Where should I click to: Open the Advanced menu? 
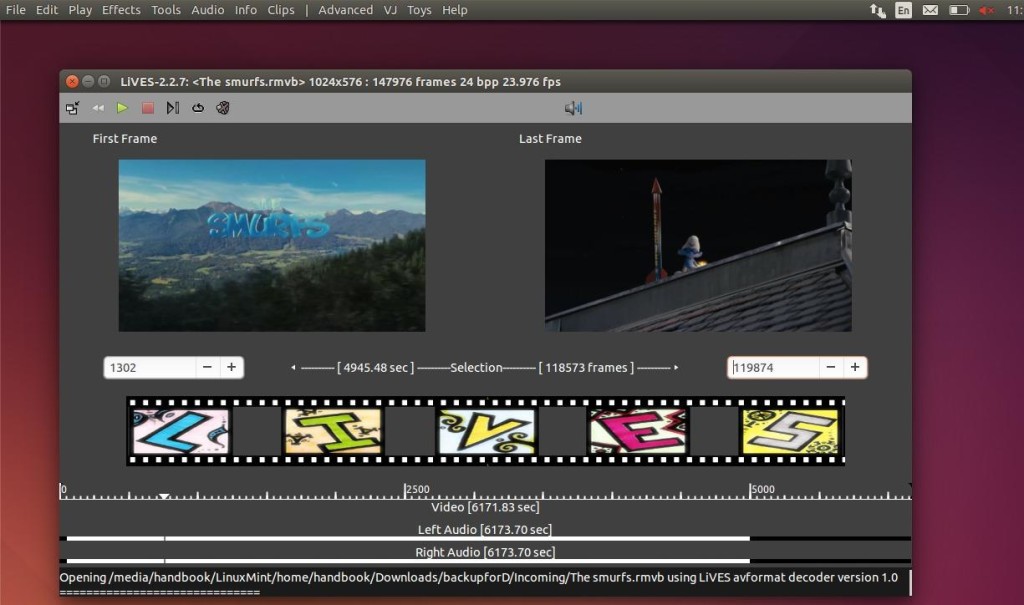tap(345, 10)
